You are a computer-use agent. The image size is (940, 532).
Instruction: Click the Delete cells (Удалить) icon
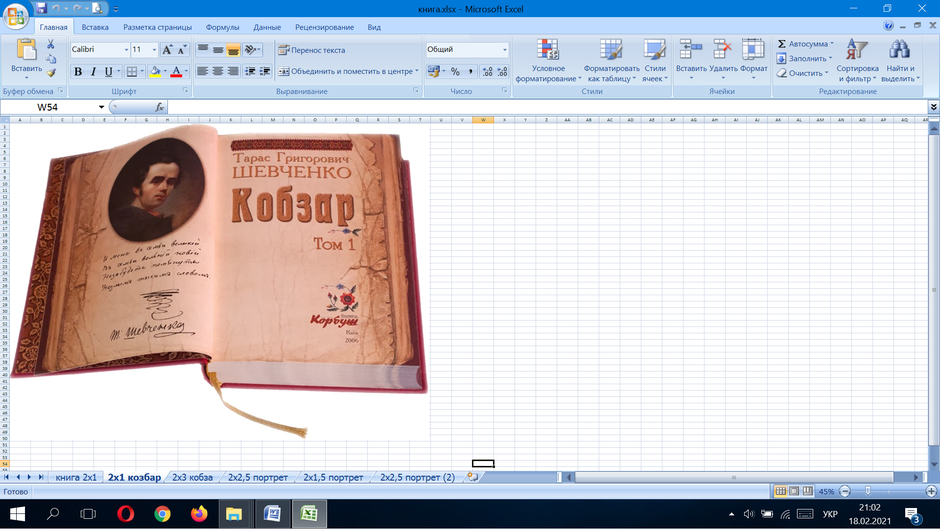click(723, 50)
